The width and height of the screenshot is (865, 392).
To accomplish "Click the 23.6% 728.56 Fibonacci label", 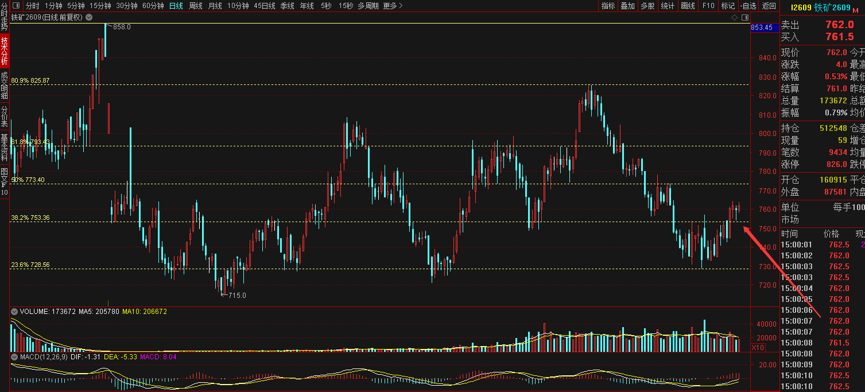I will tap(30, 265).
